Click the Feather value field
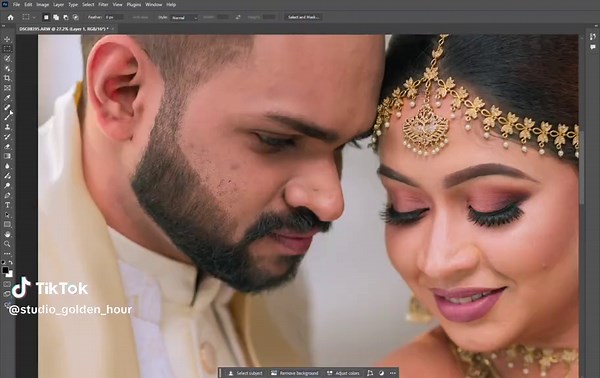Screen dimensions: 600x378 (x=114, y=17)
